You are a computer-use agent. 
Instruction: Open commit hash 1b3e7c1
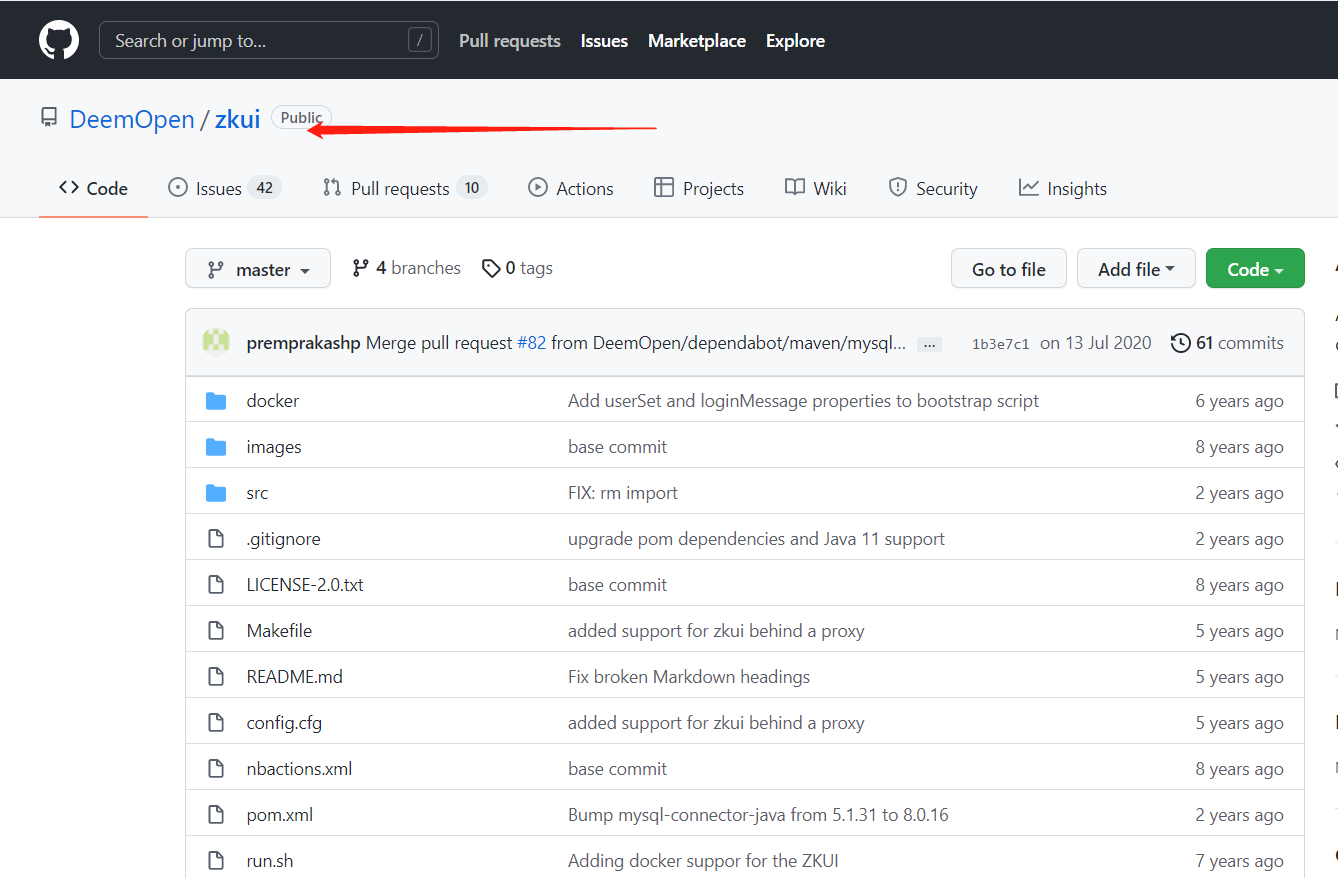(1000, 344)
